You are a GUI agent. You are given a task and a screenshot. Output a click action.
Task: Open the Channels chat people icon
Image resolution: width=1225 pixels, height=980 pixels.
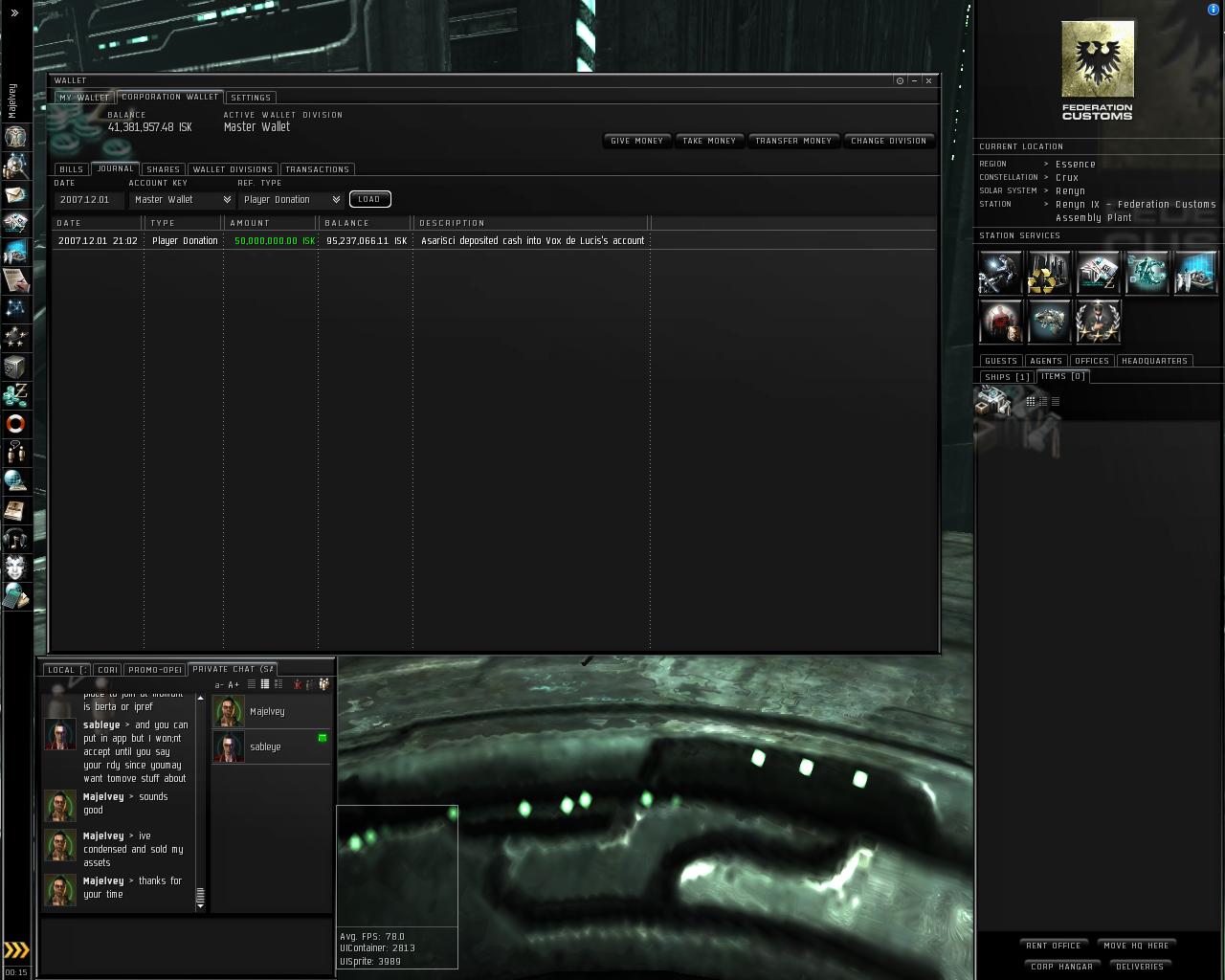15,453
